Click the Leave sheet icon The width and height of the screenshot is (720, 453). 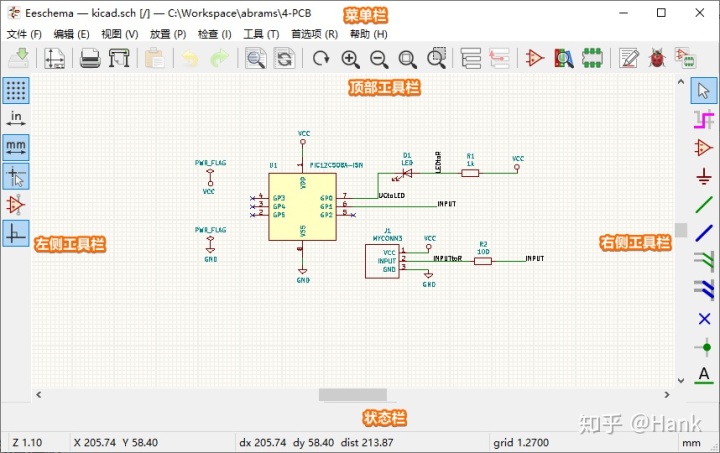pyautogui.click(x=499, y=58)
